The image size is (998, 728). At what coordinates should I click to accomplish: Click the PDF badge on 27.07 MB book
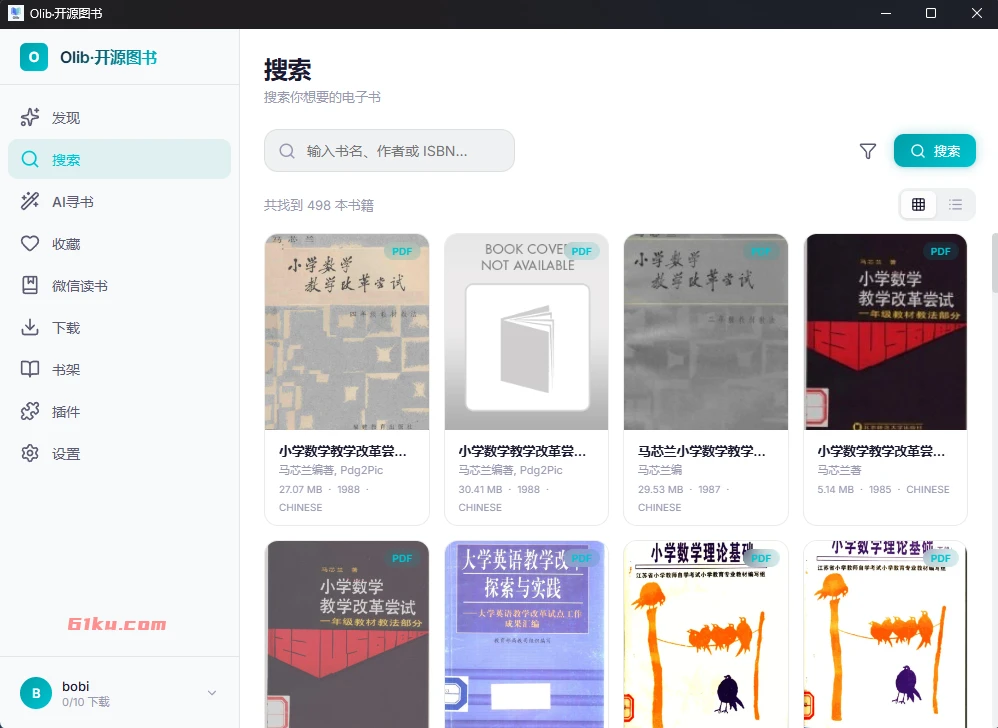402,251
